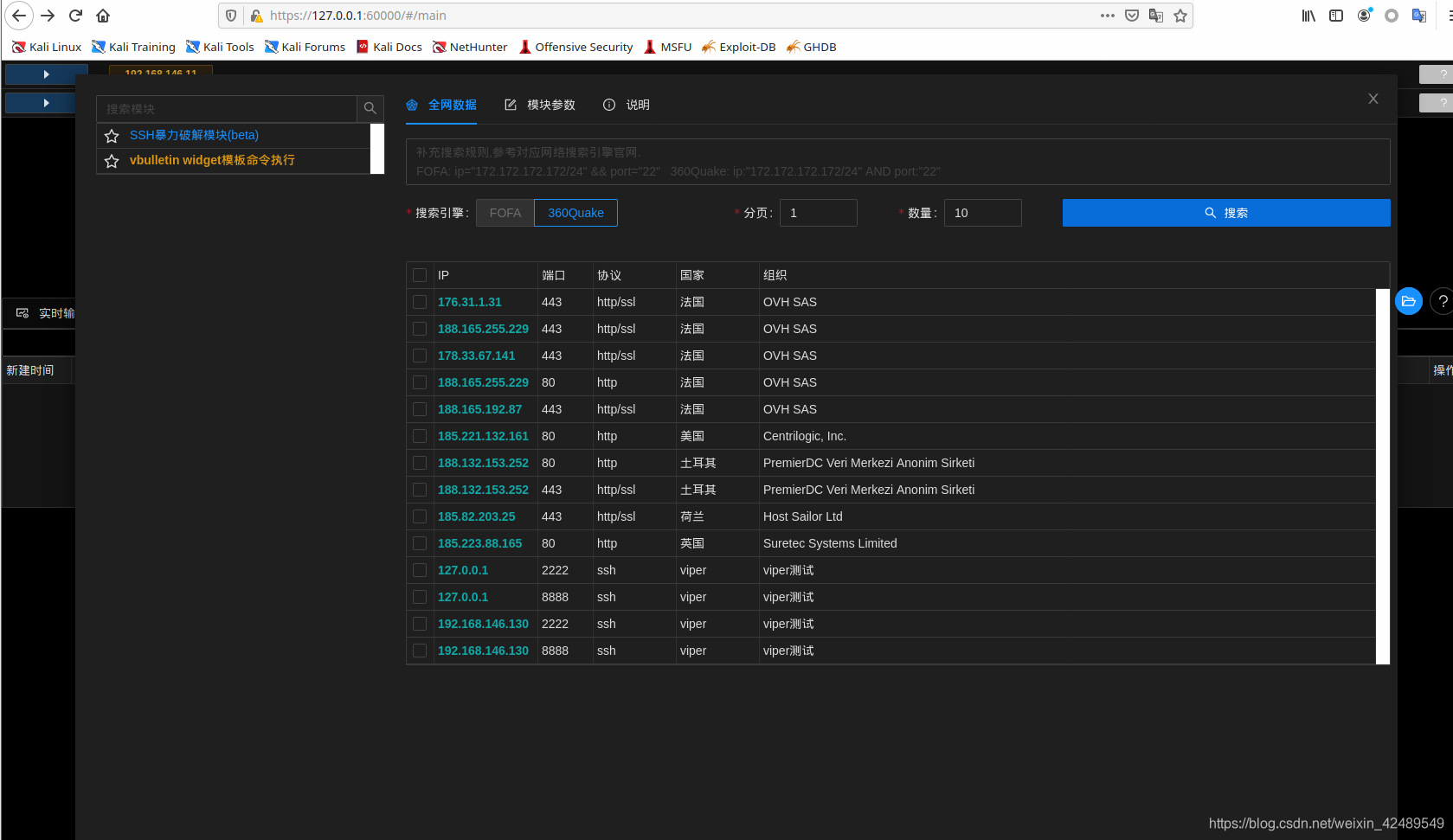Image resolution: width=1453 pixels, height=840 pixels.
Task: Open the Firefox library icon
Action: click(1308, 16)
